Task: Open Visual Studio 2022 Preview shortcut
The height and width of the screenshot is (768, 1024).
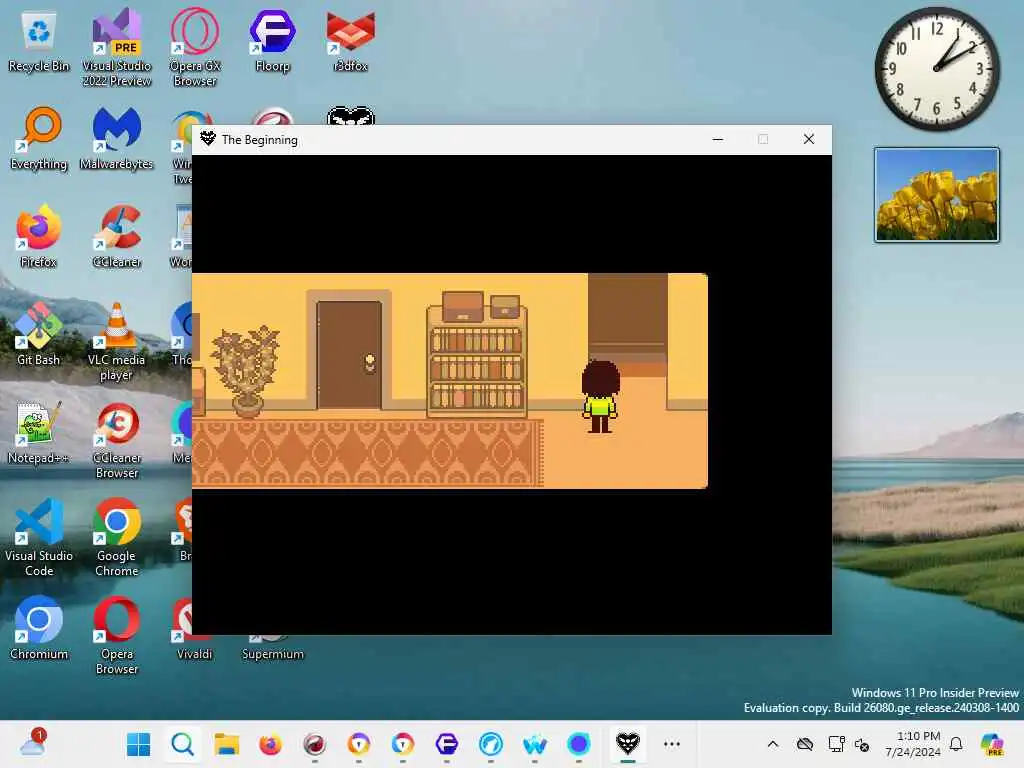Action: pyautogui.click(x=117, y=47)
